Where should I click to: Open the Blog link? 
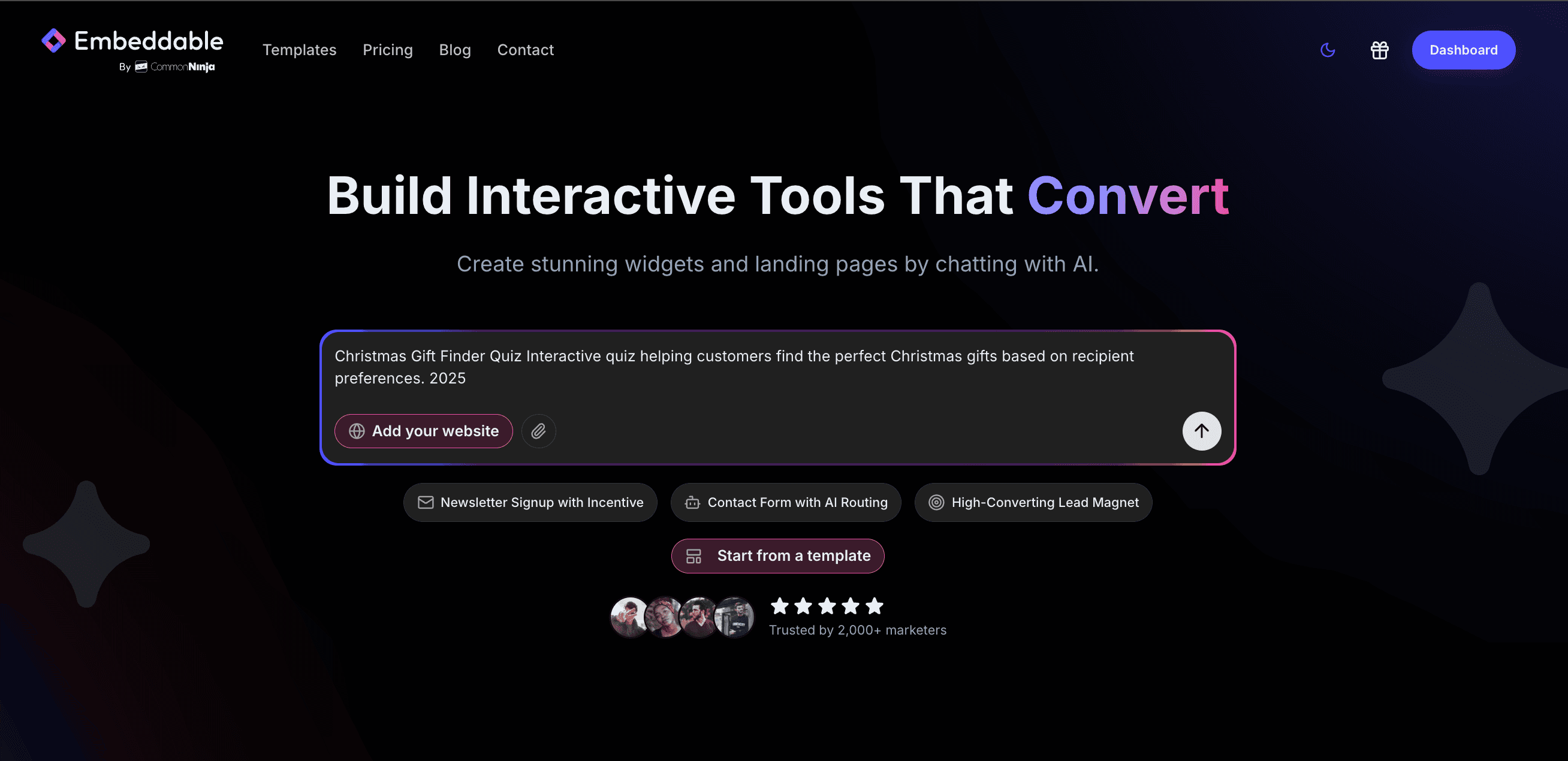455,50
